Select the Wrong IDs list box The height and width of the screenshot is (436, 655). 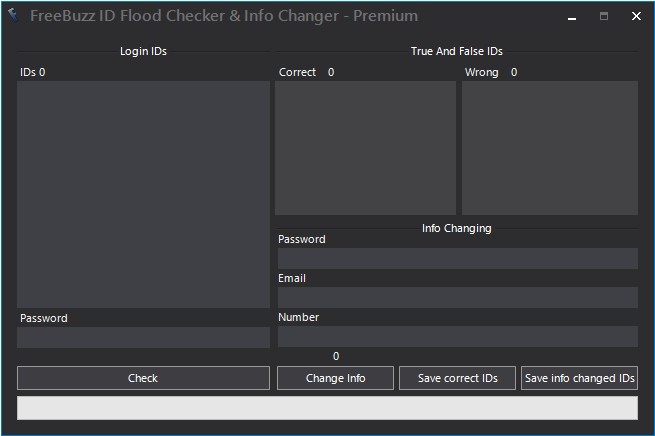pos(550,148)
